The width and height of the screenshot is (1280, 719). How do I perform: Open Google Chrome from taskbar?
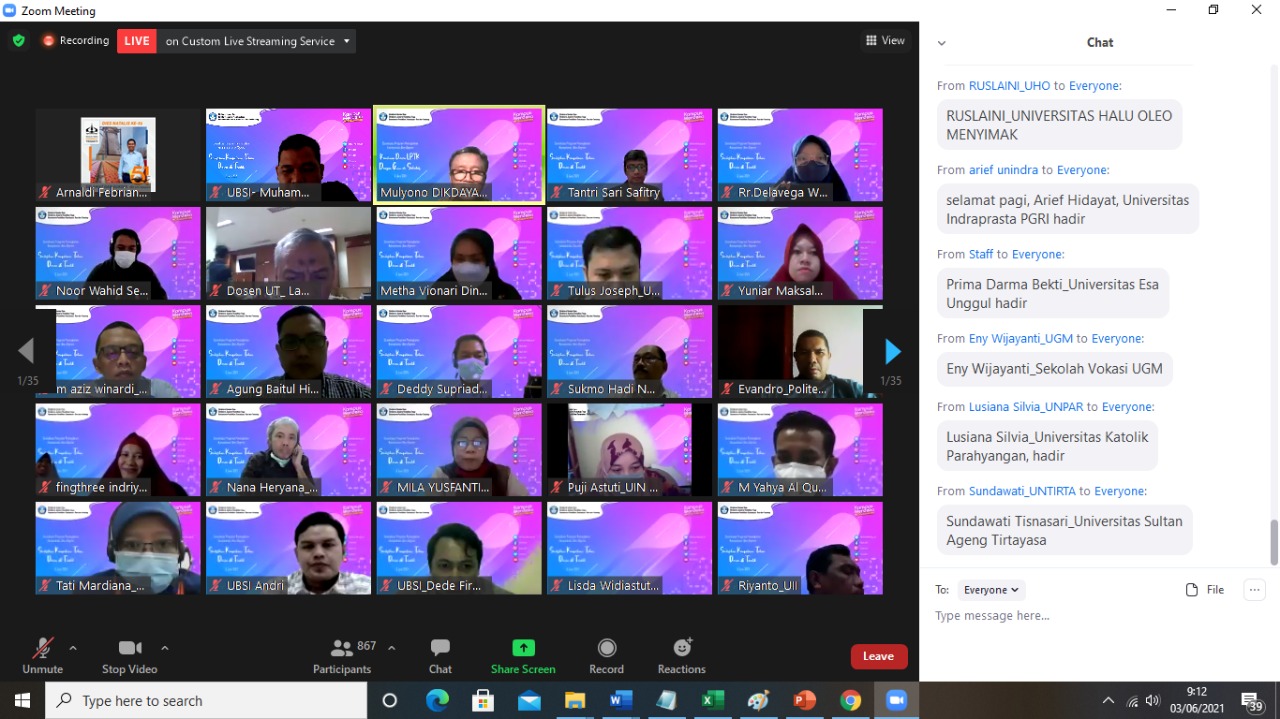(x=850, y=700)
